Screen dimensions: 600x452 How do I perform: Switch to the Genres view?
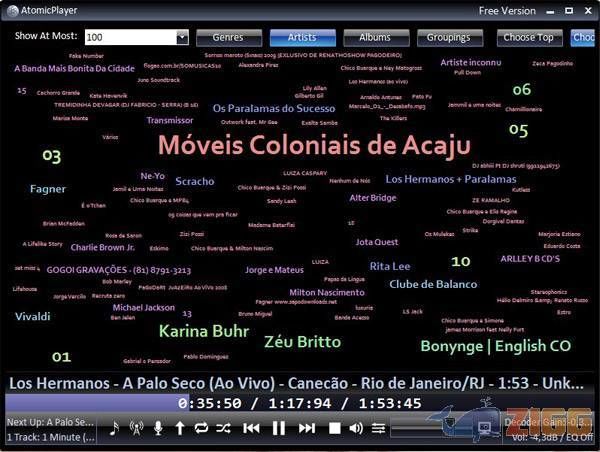pos(229,38)
